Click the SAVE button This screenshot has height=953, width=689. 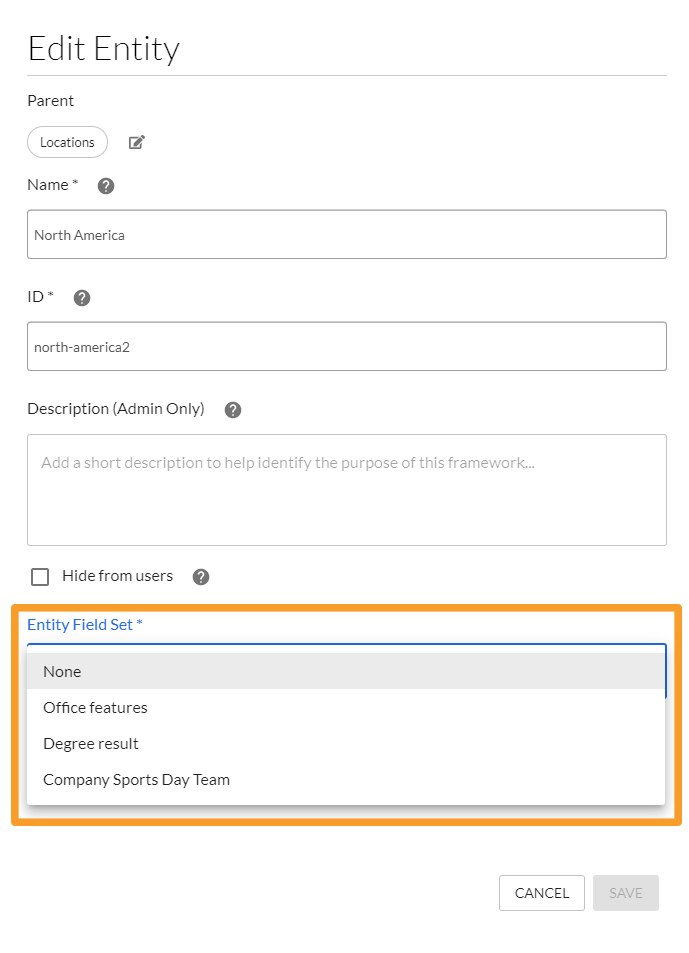pyautogui.click(x=626, y=893)
